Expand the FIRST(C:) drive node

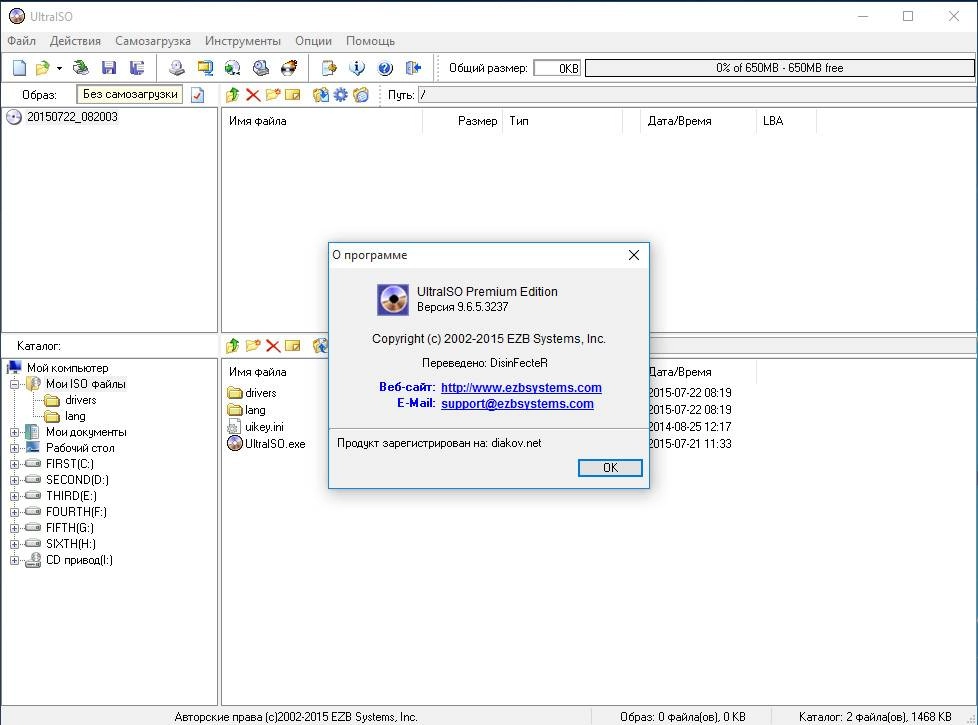[14, 464]
